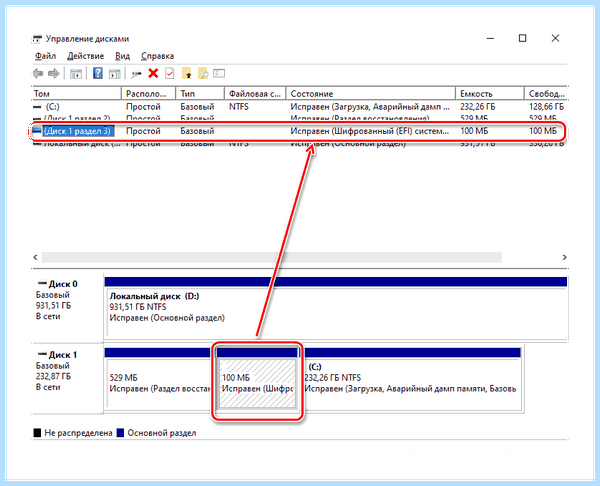Open Properties checkmark toolbar icon
The height and width of the screenshot is (486, 600).
click(170, 73)
